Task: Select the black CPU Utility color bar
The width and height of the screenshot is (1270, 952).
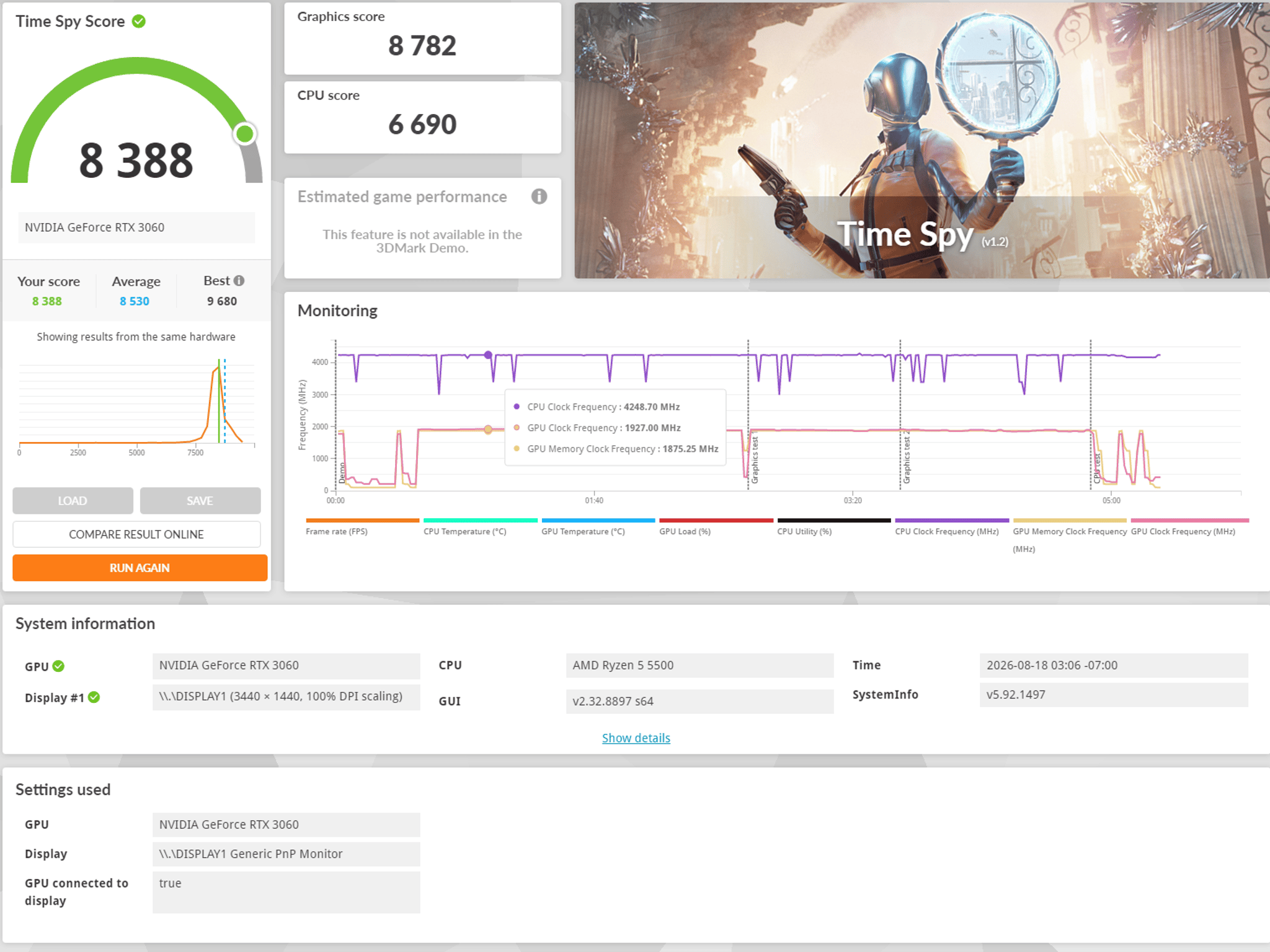Action: click(834, 521)
